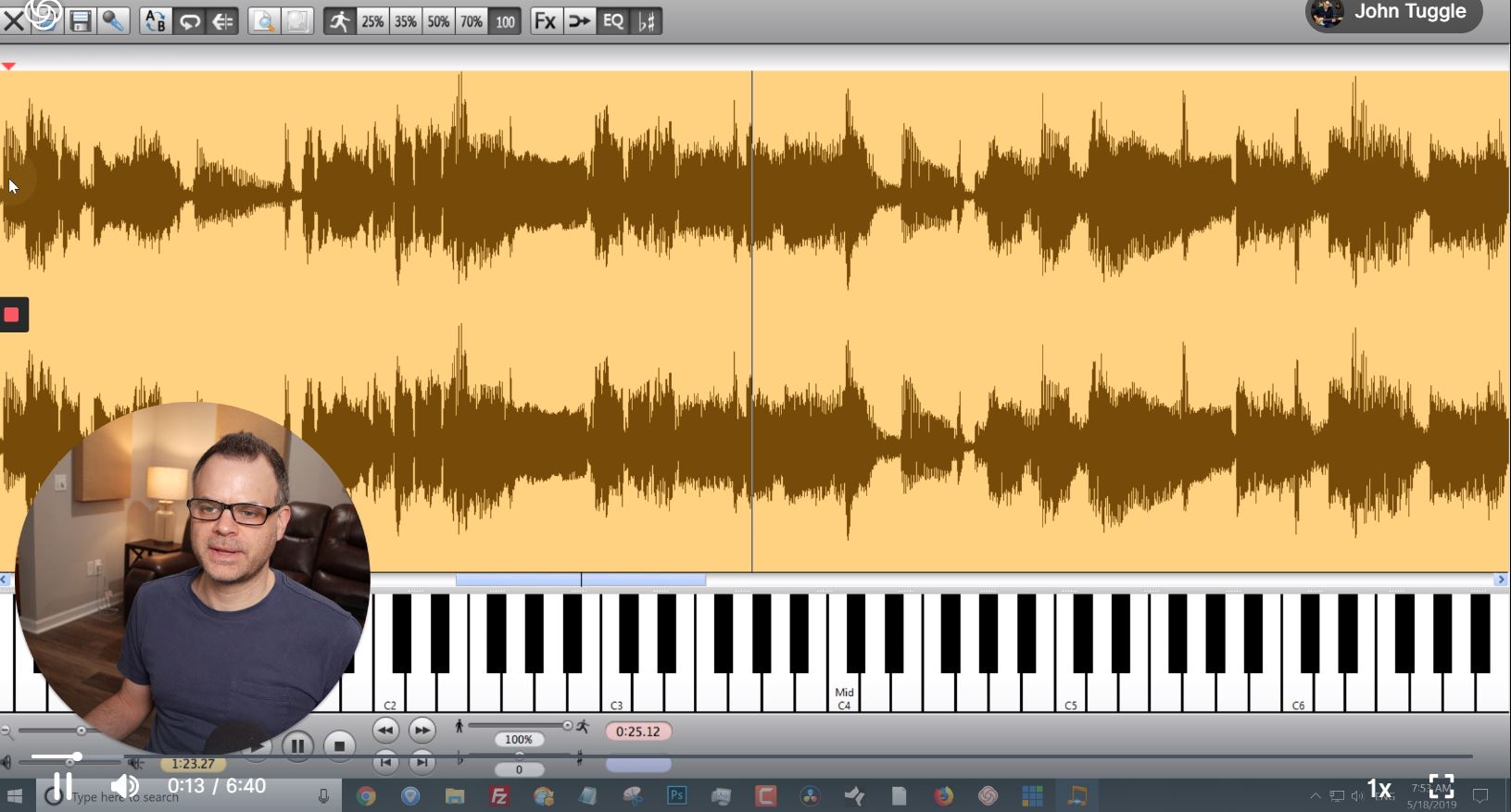1511x812 pixels.
Task: Open FileZilla from the taskbar
Action: [x=499, y=796]
